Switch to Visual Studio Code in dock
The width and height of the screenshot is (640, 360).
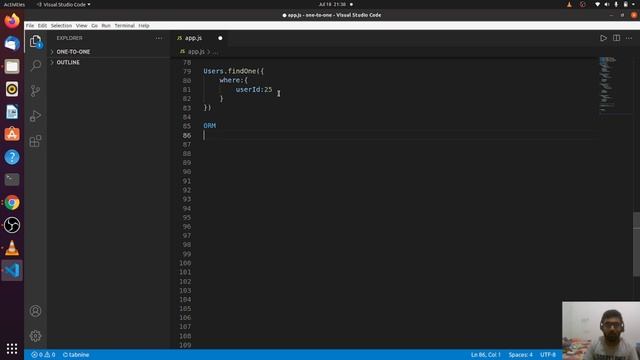point(12,270)
